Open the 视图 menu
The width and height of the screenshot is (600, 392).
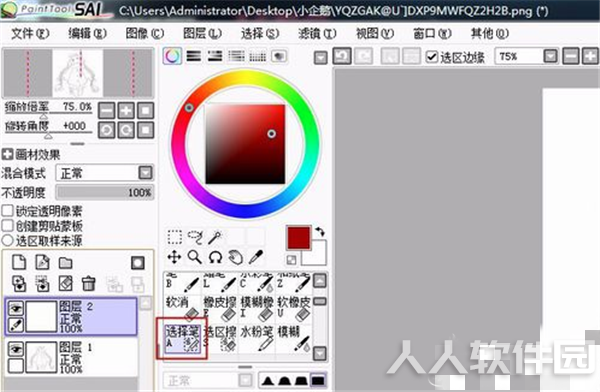pos(375,34)
